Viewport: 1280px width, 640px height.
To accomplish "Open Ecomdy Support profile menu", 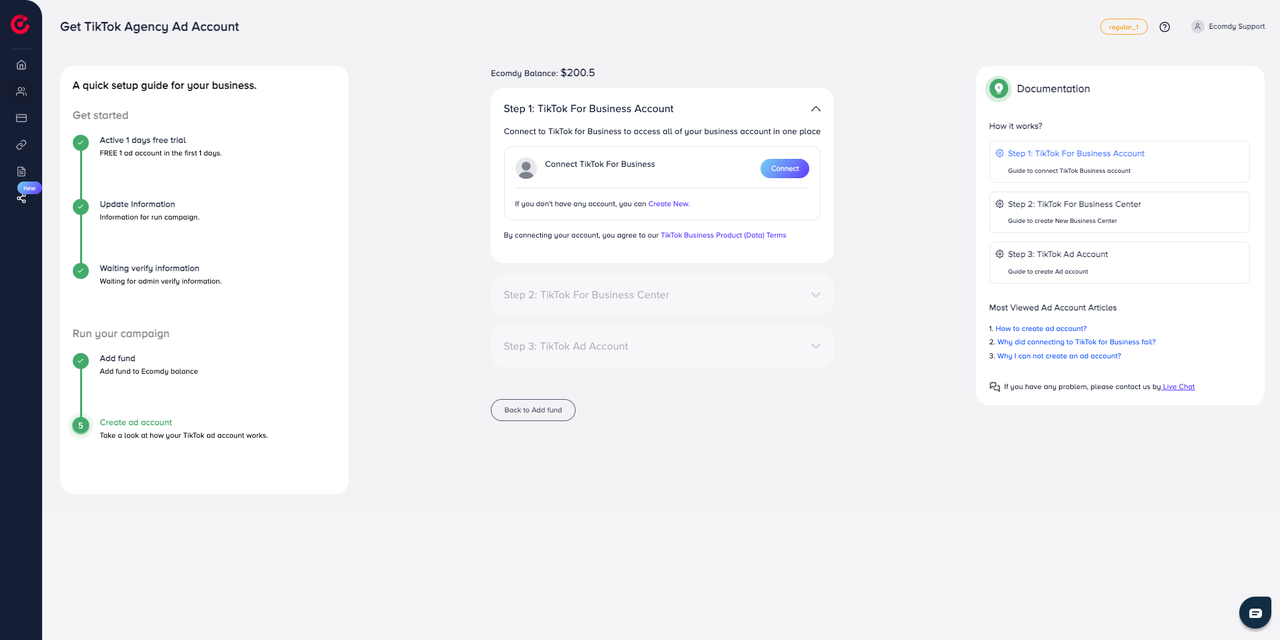I will coord(1228,27).
